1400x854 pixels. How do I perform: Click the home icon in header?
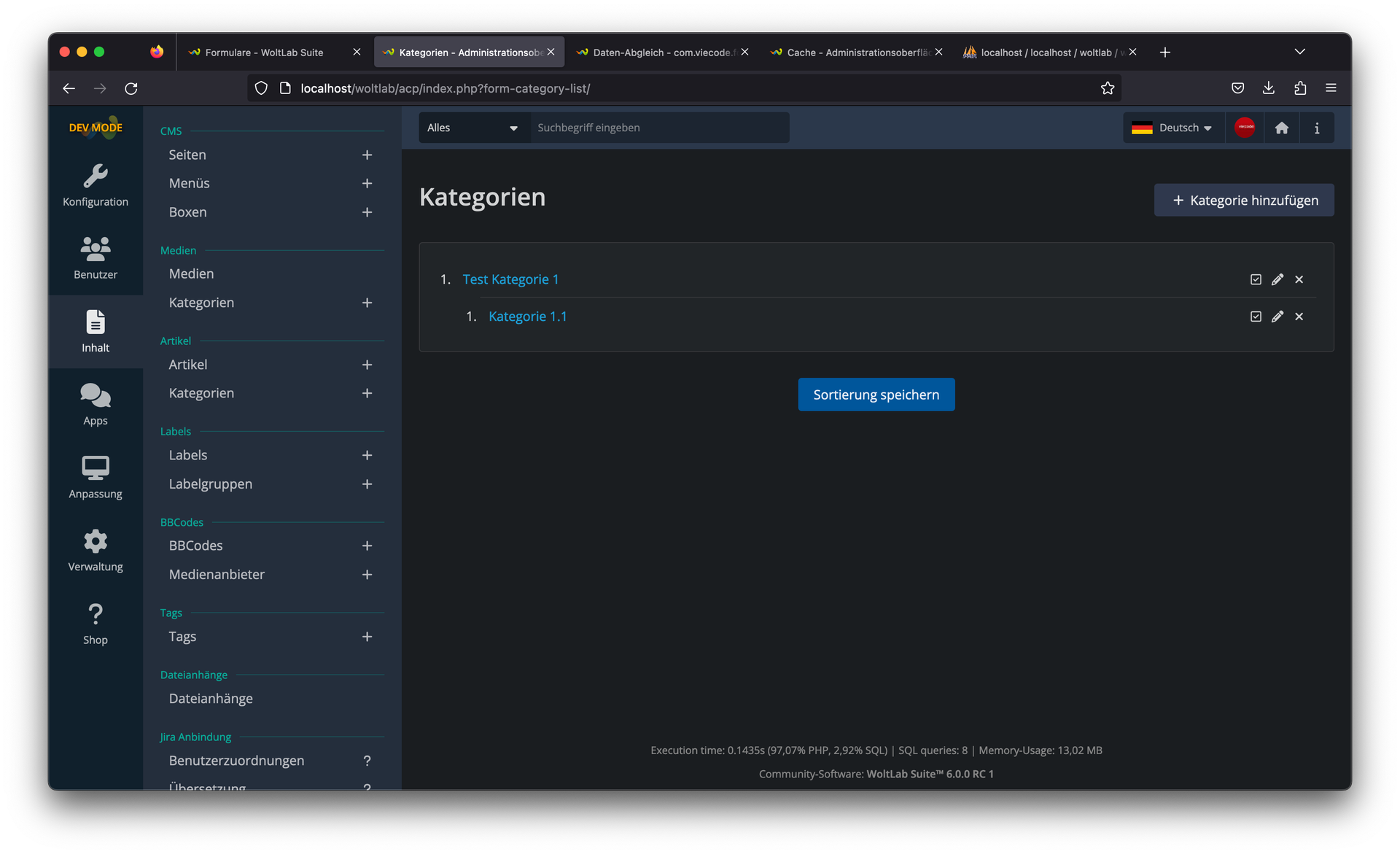coord(1281,128)
